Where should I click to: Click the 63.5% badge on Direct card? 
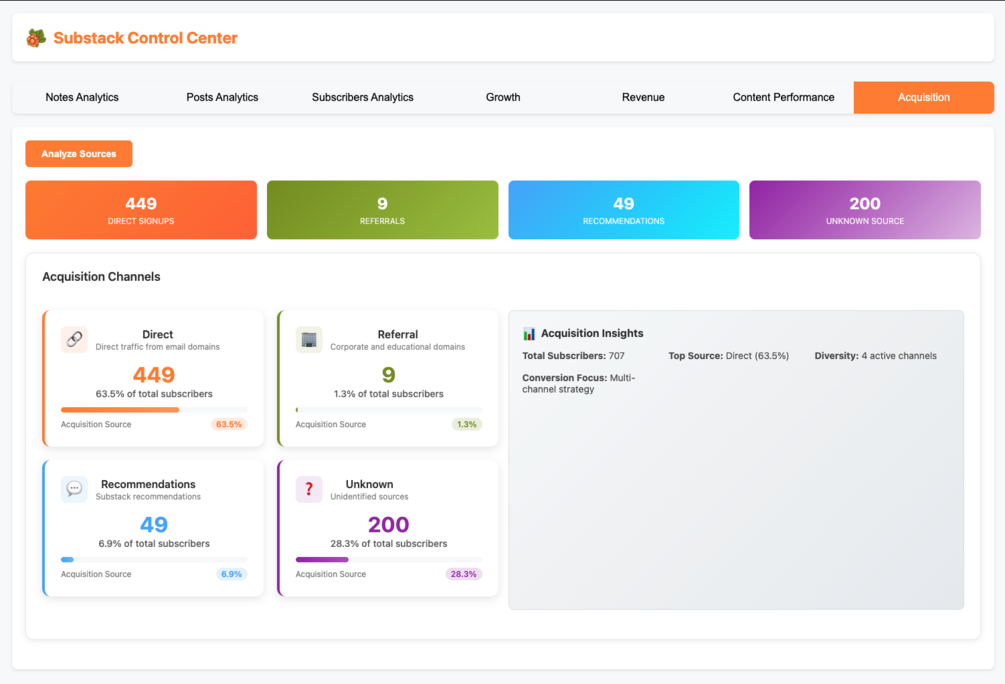229,424
